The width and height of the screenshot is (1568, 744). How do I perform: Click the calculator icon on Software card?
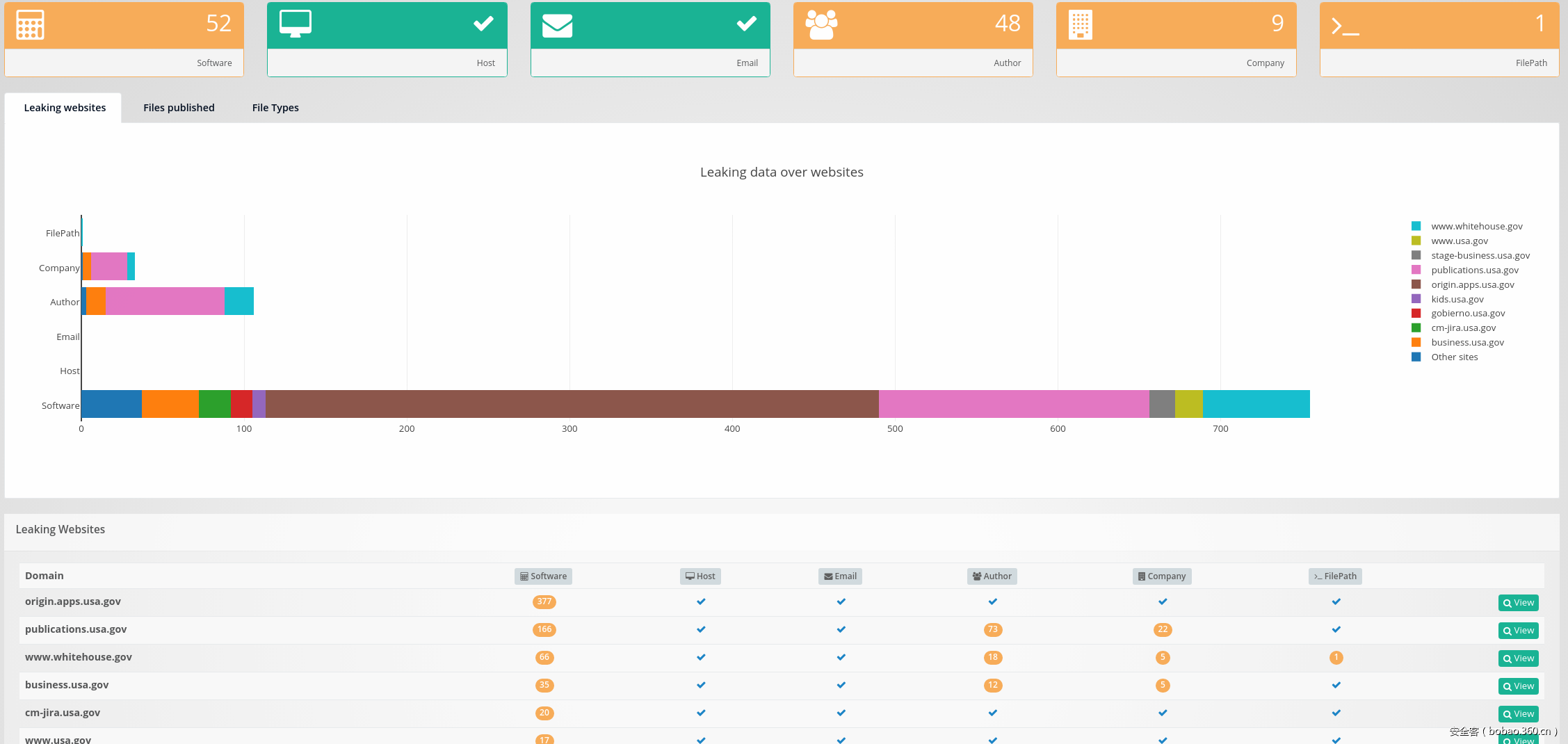click(30, 25)
